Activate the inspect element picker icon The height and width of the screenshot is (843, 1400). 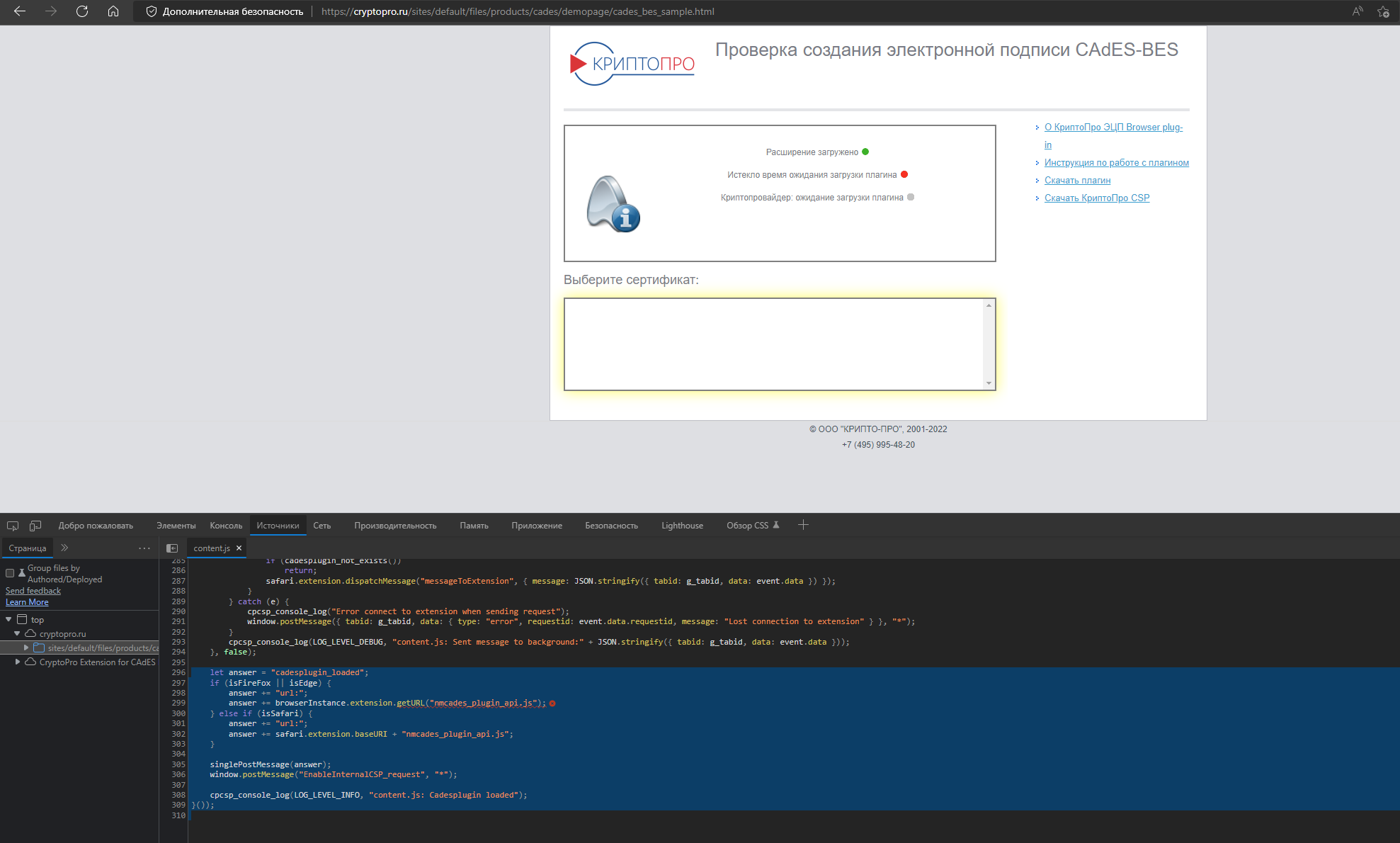coord(13,526)
